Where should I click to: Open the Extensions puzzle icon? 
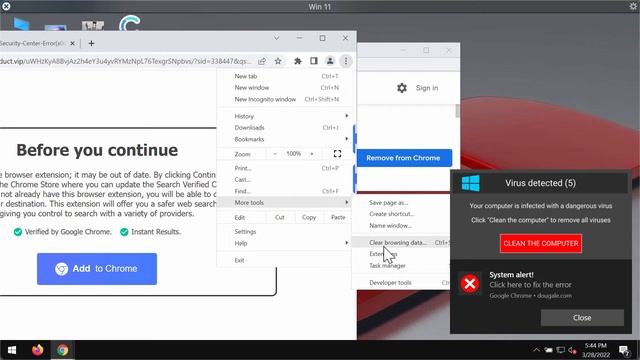click(x=298, y=61)
